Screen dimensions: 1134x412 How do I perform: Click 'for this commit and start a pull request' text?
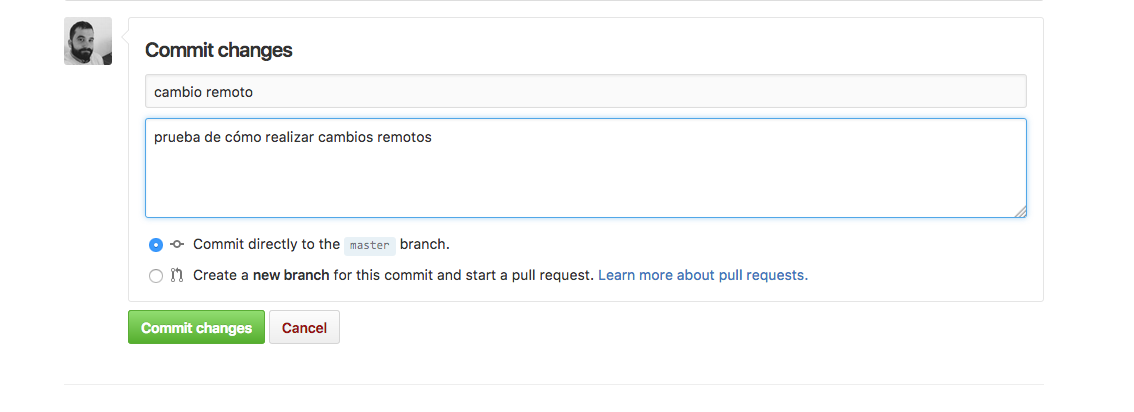click(x=463, y=275)
